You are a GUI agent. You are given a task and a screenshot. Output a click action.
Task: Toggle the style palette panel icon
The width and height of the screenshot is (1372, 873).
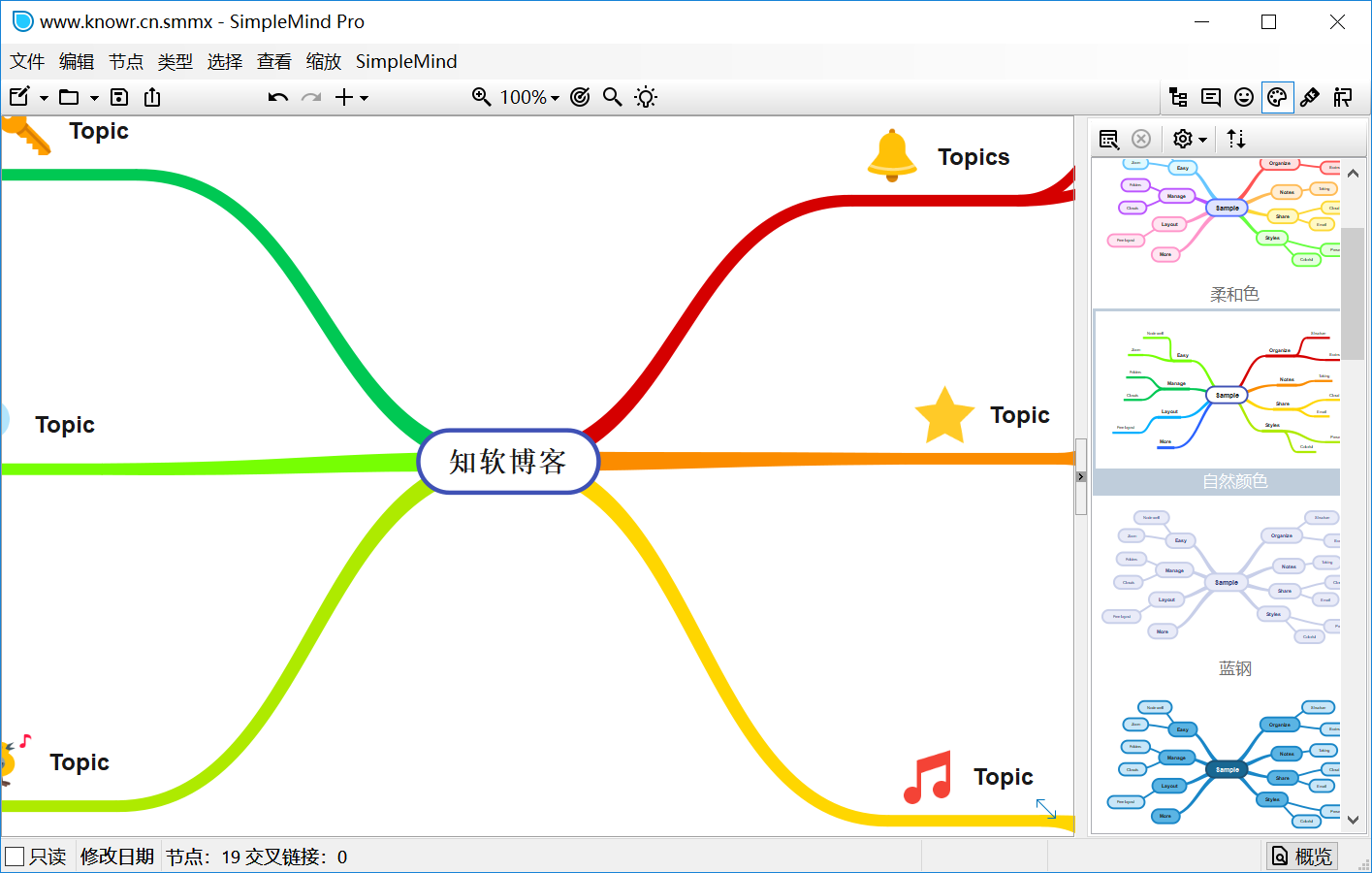1277,97
